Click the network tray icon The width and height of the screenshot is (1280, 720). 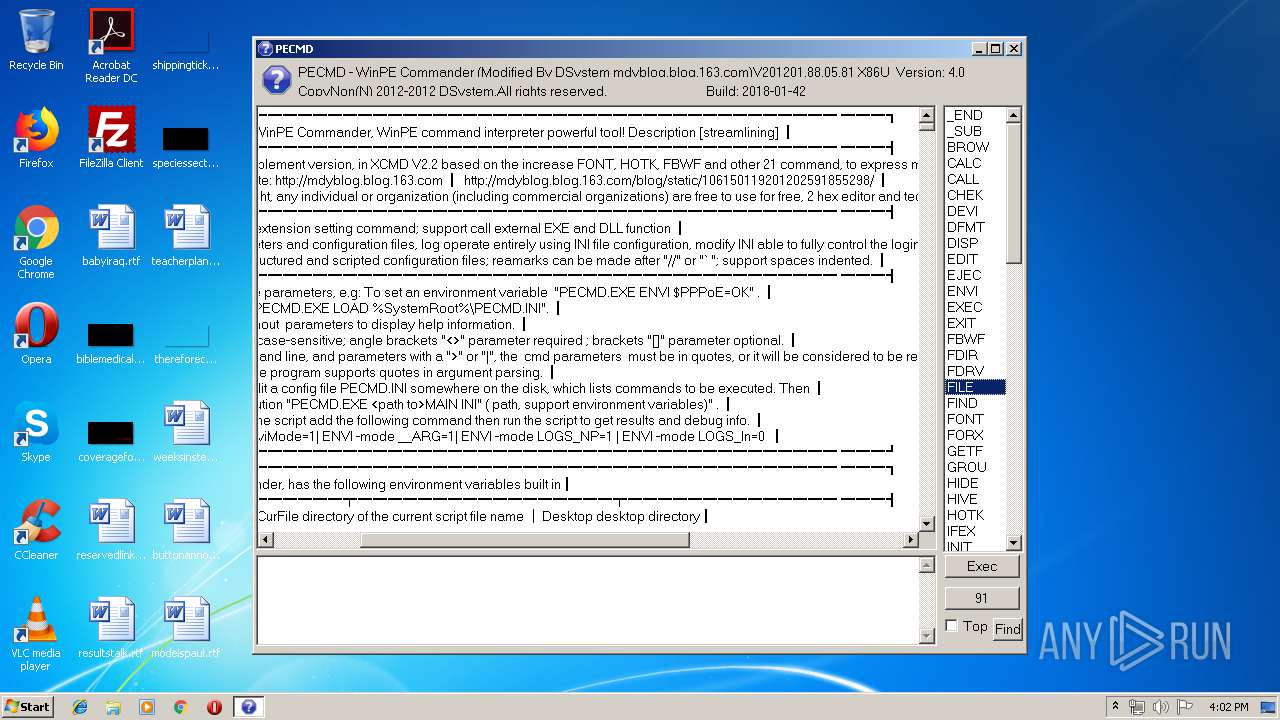pyautogui.click(x=1137, y=707)
